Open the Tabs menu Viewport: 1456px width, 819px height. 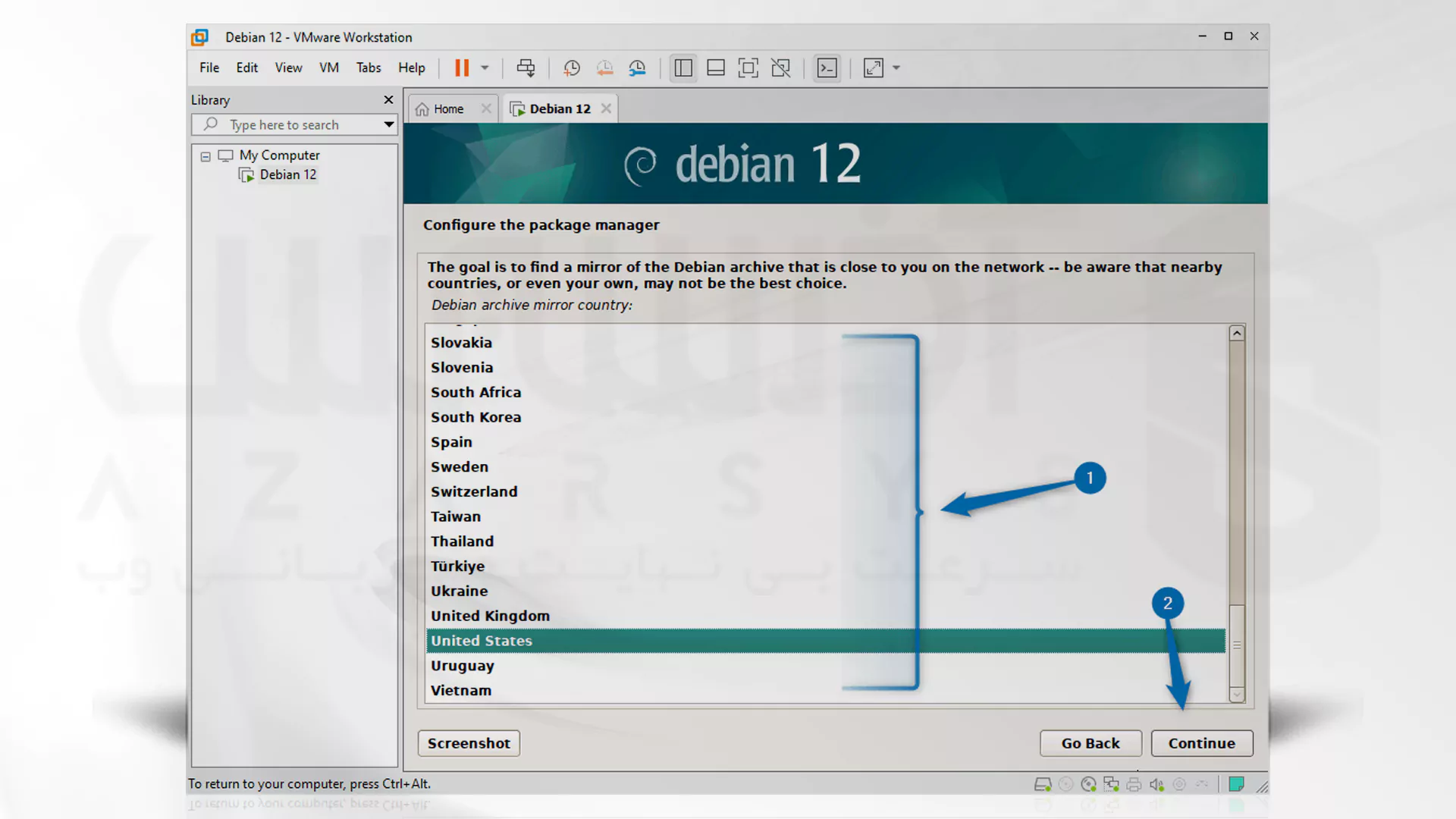coord(369,67)
